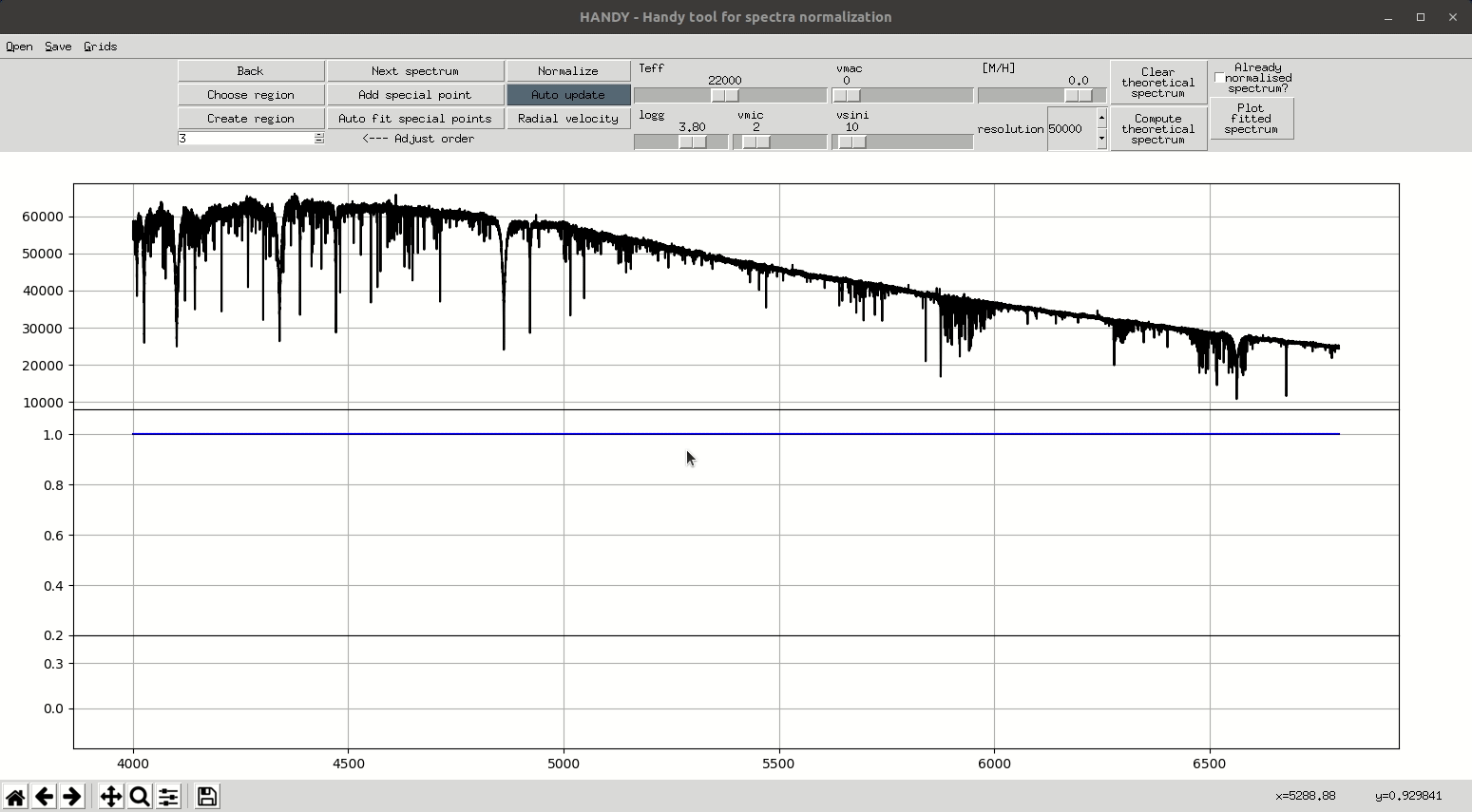Screen dimensions: 1472x812
Task: Click the logg slider handle
Action: tap(693, 142)
